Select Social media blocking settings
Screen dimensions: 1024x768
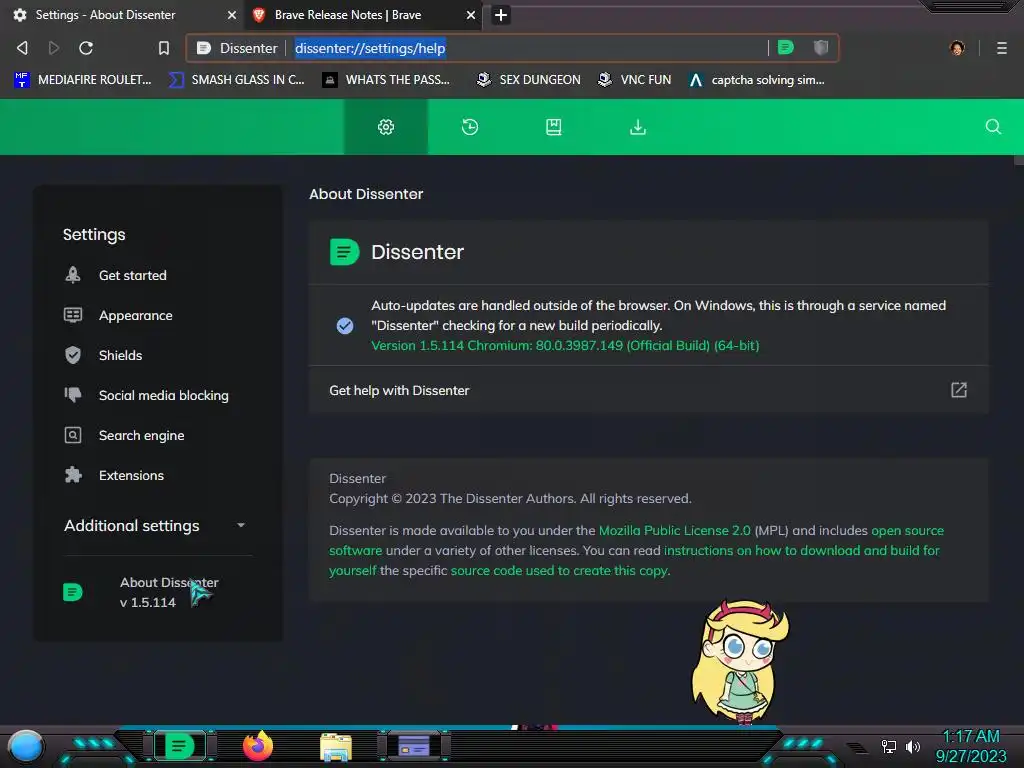click(163, 395)
